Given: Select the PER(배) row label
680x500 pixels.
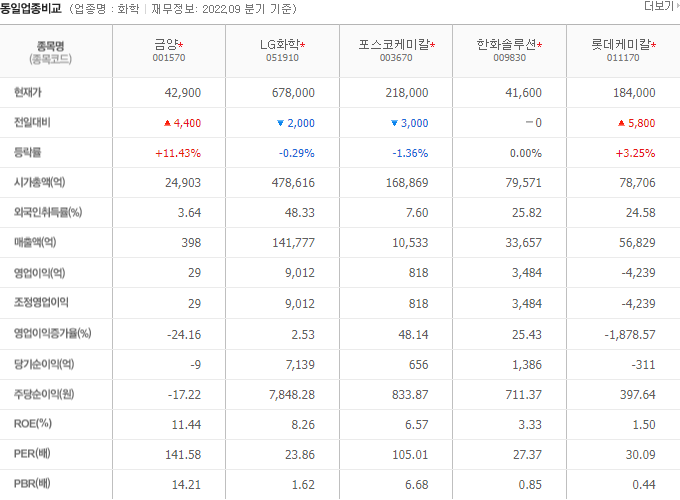Looking at the screenshot, I should click(x=32, y=454).
